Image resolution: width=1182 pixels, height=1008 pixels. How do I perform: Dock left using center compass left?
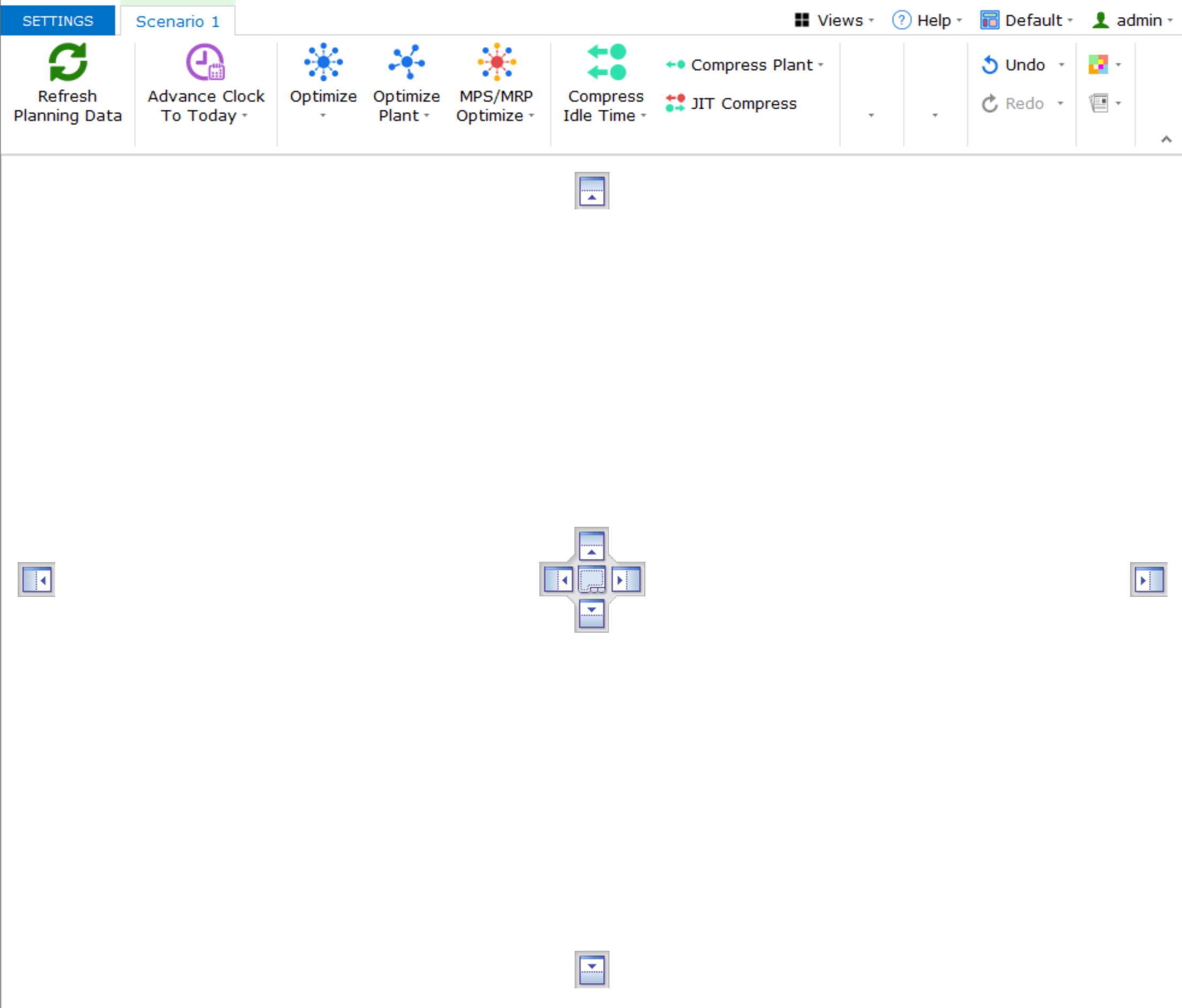tap(558, 580)
